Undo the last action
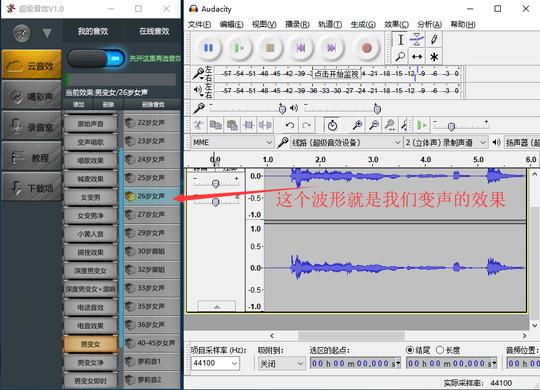The image size is (540, 390). coord(290,125)
